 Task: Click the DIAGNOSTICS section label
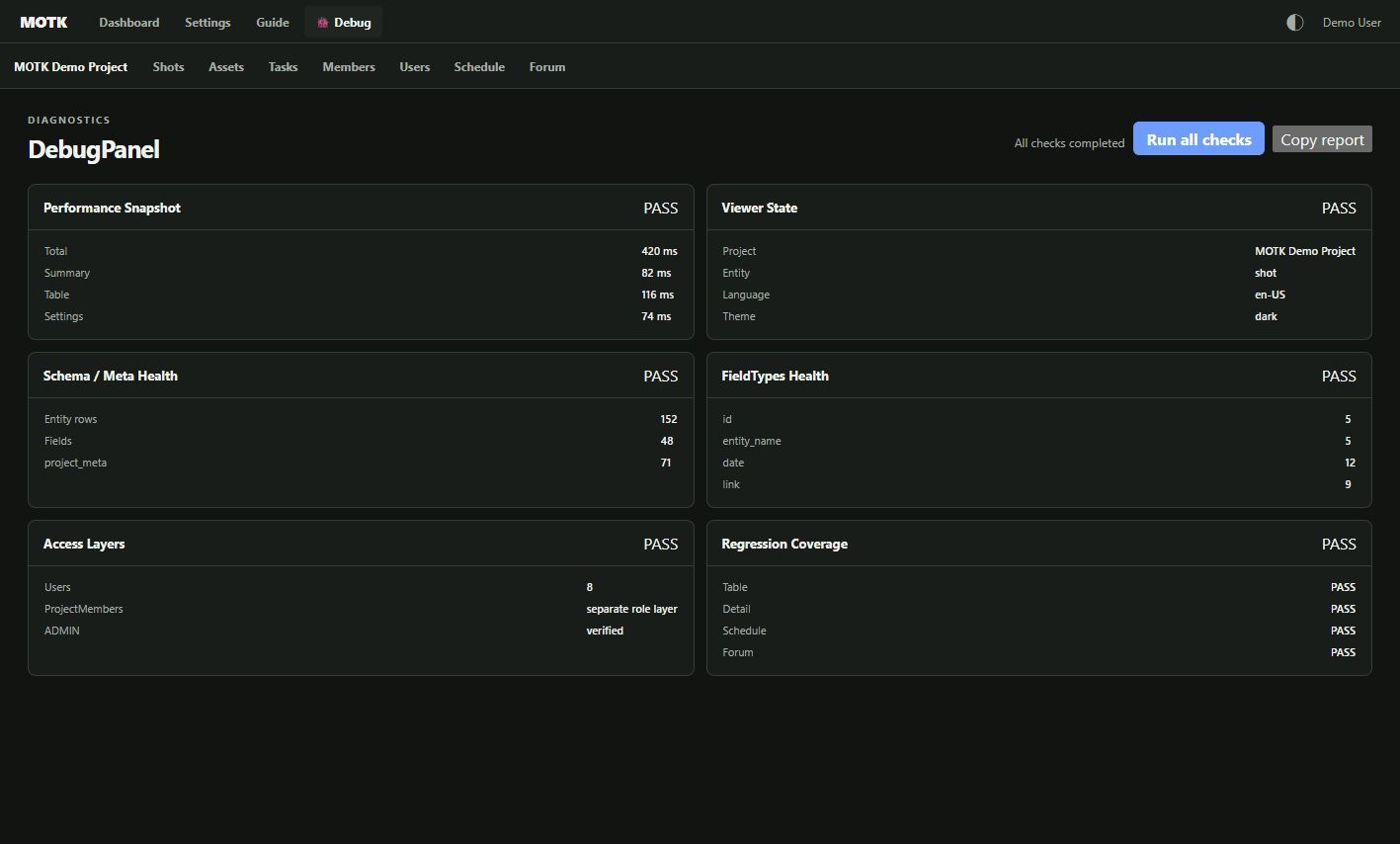click(x=69, y=120)
